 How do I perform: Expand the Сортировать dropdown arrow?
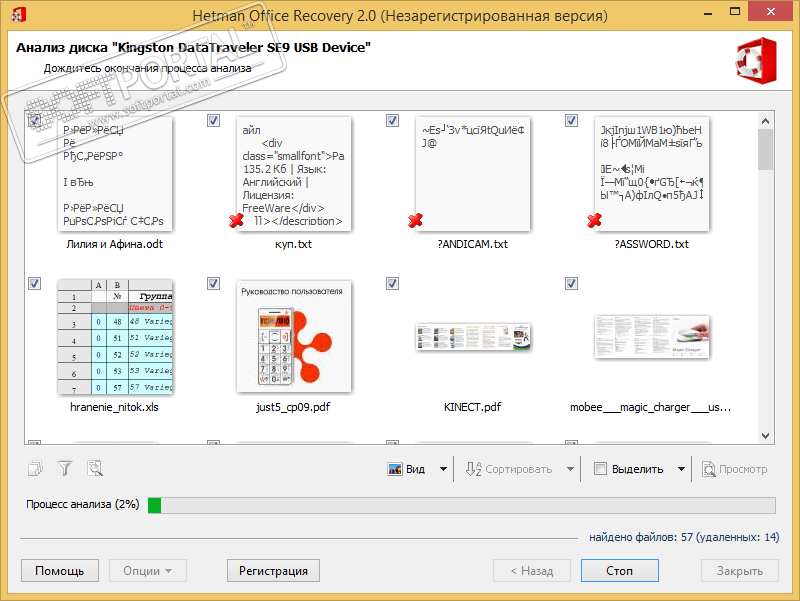pos(570,469)
